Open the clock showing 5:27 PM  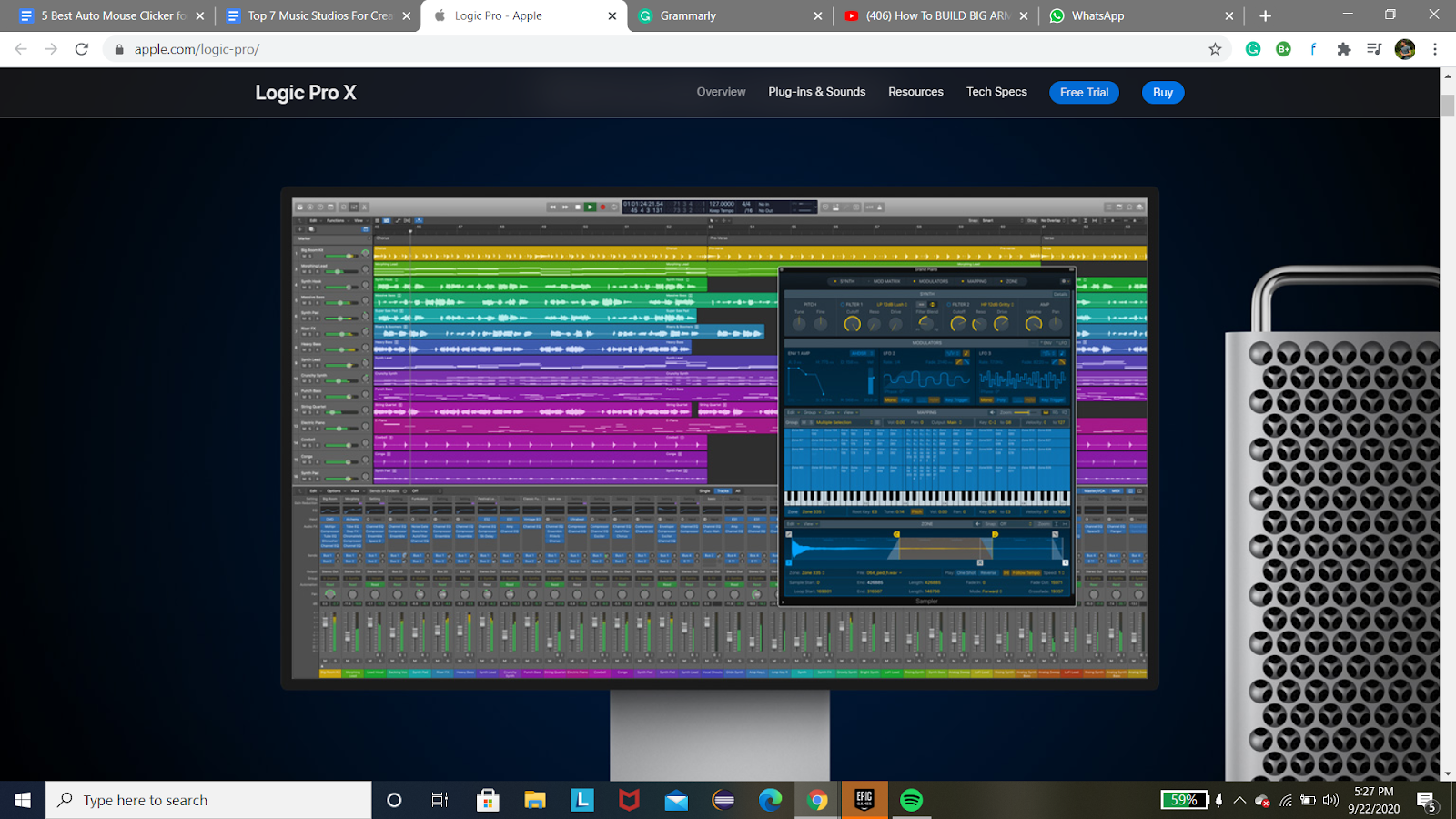click(1374, 800)
